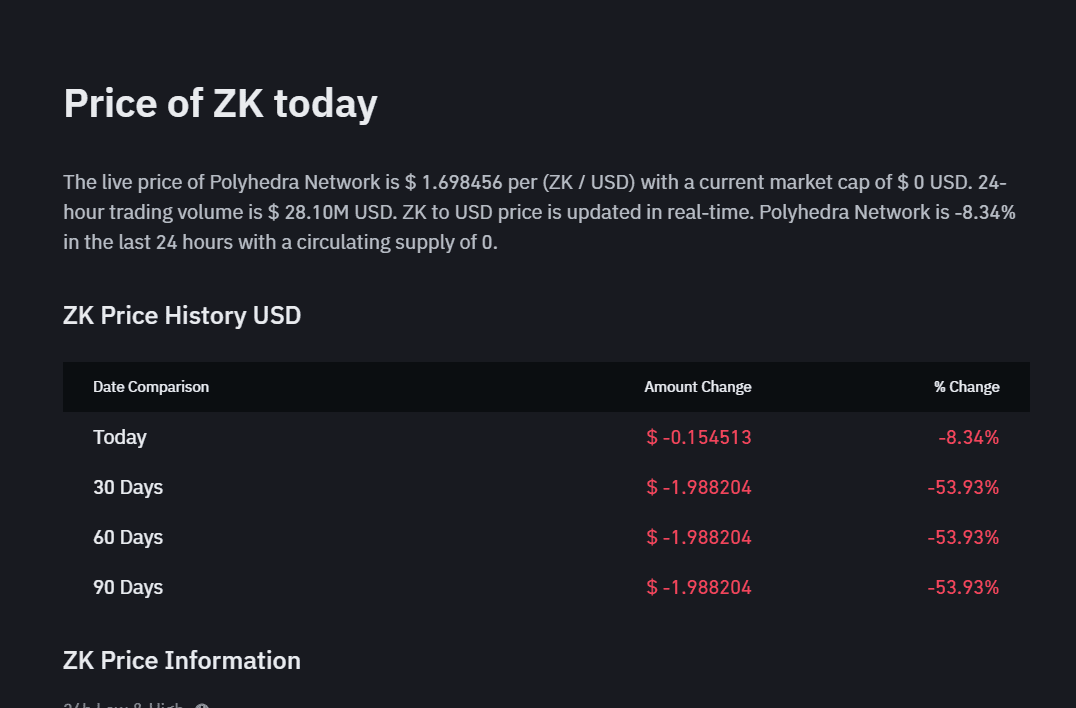The width and height of the screenshot is (1076, 708).
Task: Select the Today row label
Action: (120, 437)
